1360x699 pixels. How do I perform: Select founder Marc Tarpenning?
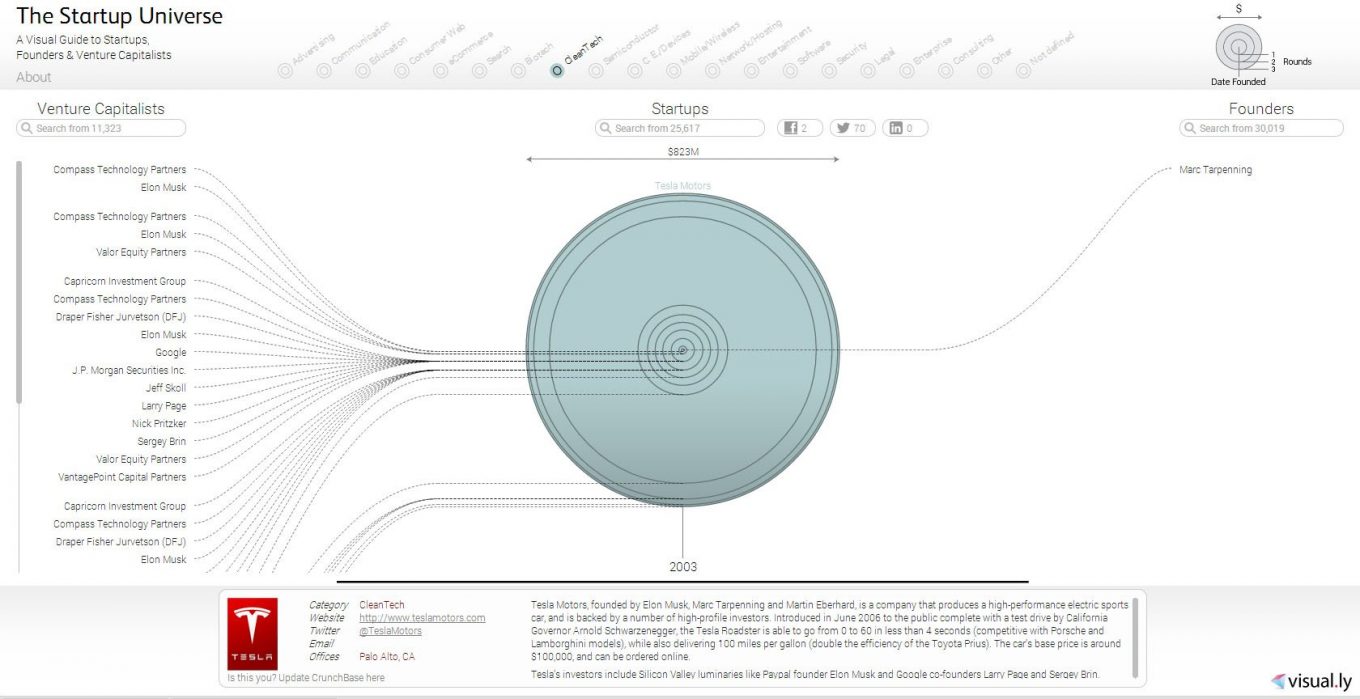pos(1215,170)
